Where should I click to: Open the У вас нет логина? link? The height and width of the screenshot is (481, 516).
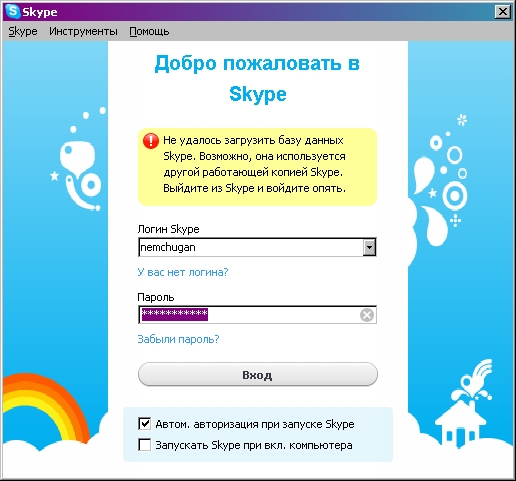click(183, 272)
